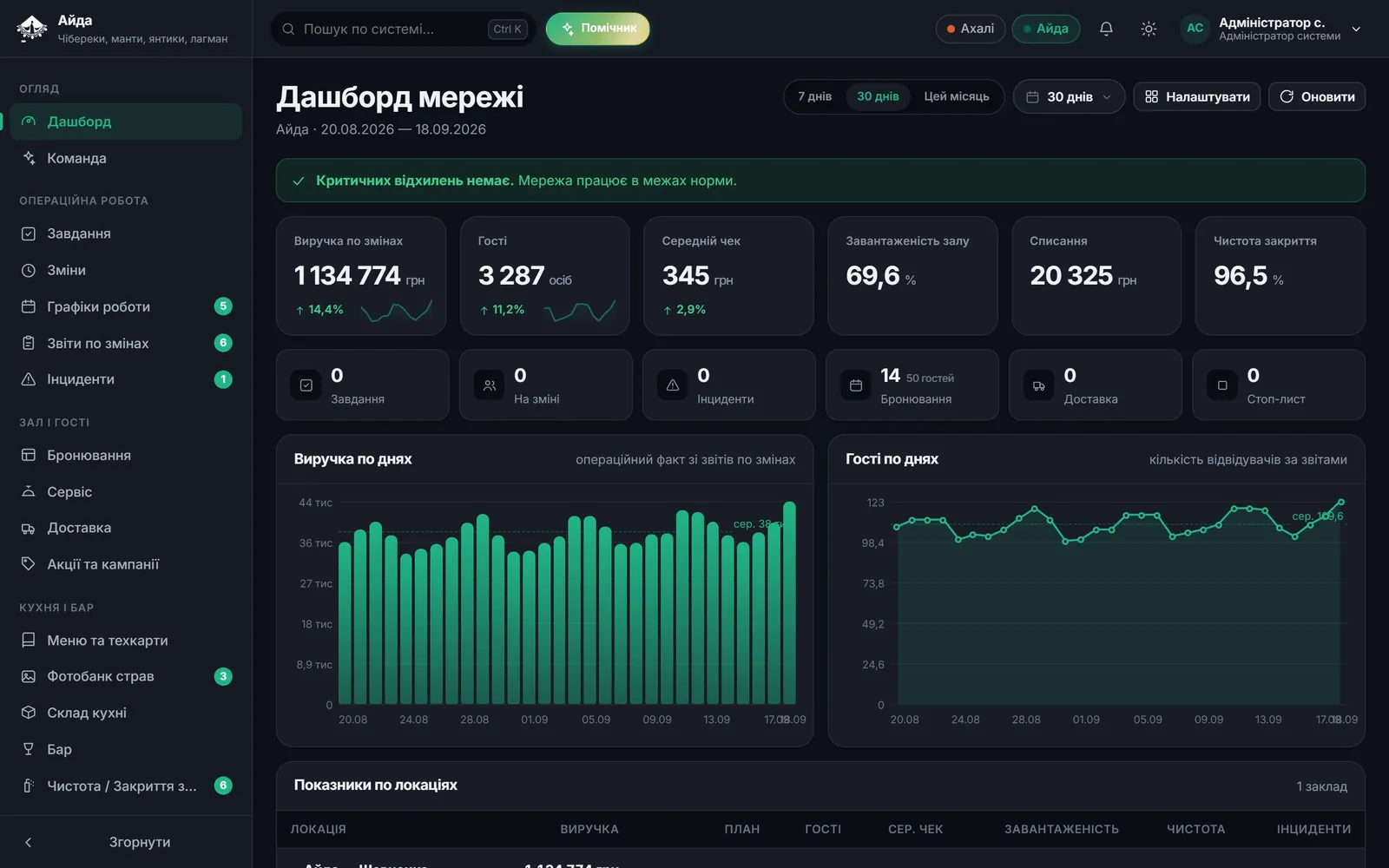1389x868 pixels.
Task: Click the Списання value 20 325
Action: (1071, 275)
